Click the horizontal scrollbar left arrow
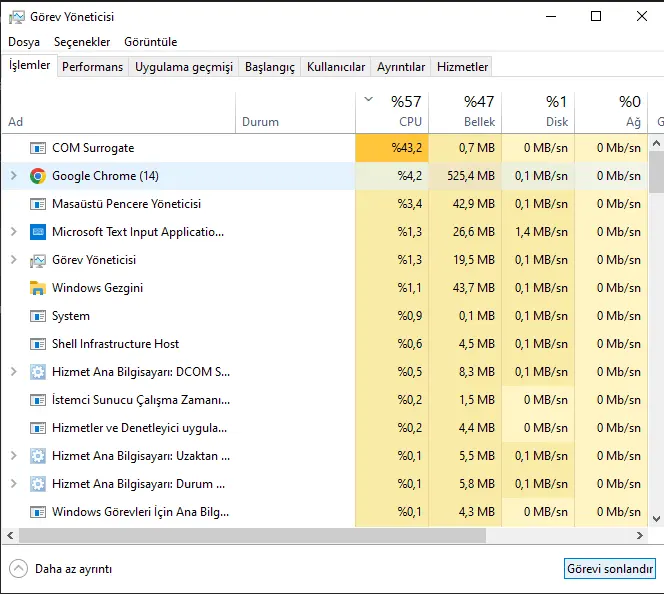This screenshot has width=664, height=594. tap(10, 536)
